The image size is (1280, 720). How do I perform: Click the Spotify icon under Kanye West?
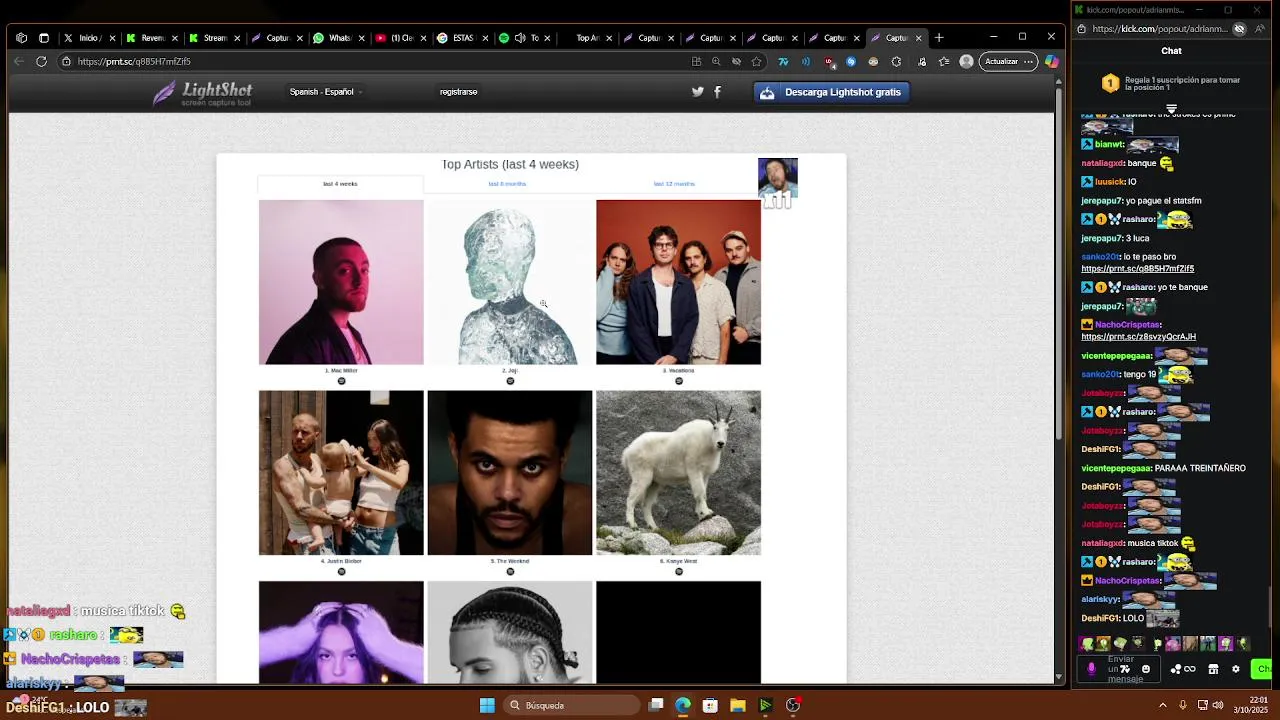tap(678, 572)
